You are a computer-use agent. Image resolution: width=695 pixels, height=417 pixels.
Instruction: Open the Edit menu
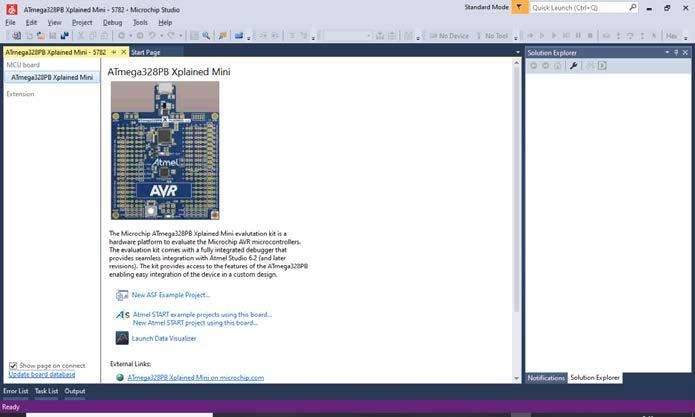tap(31, 23)
